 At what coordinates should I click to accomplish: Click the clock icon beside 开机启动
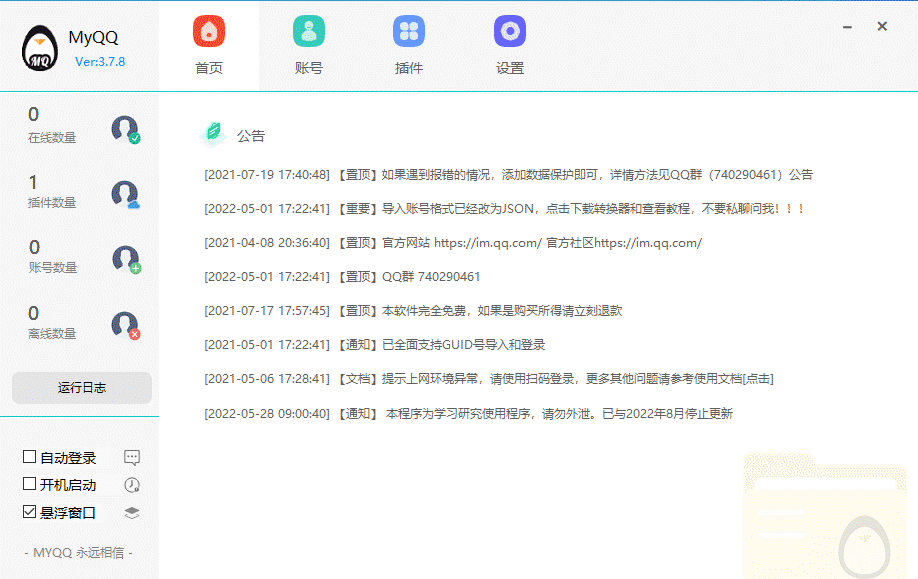pos(132,485)
